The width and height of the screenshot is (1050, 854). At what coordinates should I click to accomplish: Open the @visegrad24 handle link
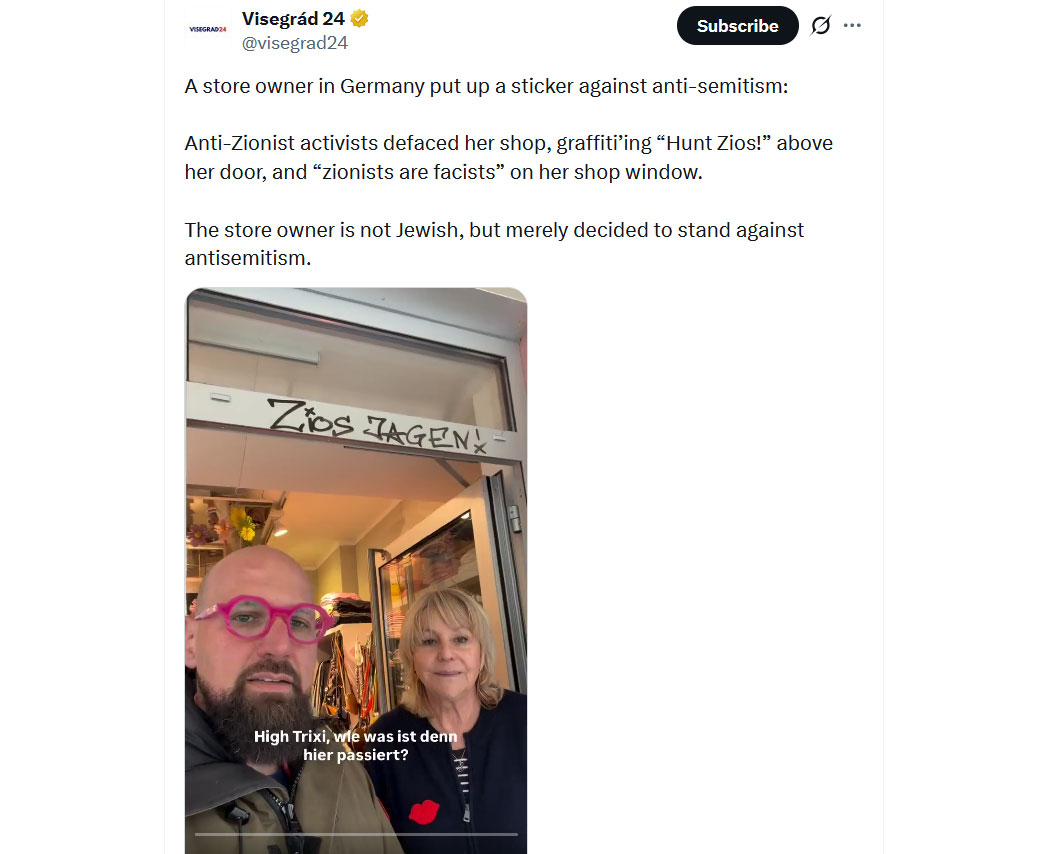click(x=295, y=43)
